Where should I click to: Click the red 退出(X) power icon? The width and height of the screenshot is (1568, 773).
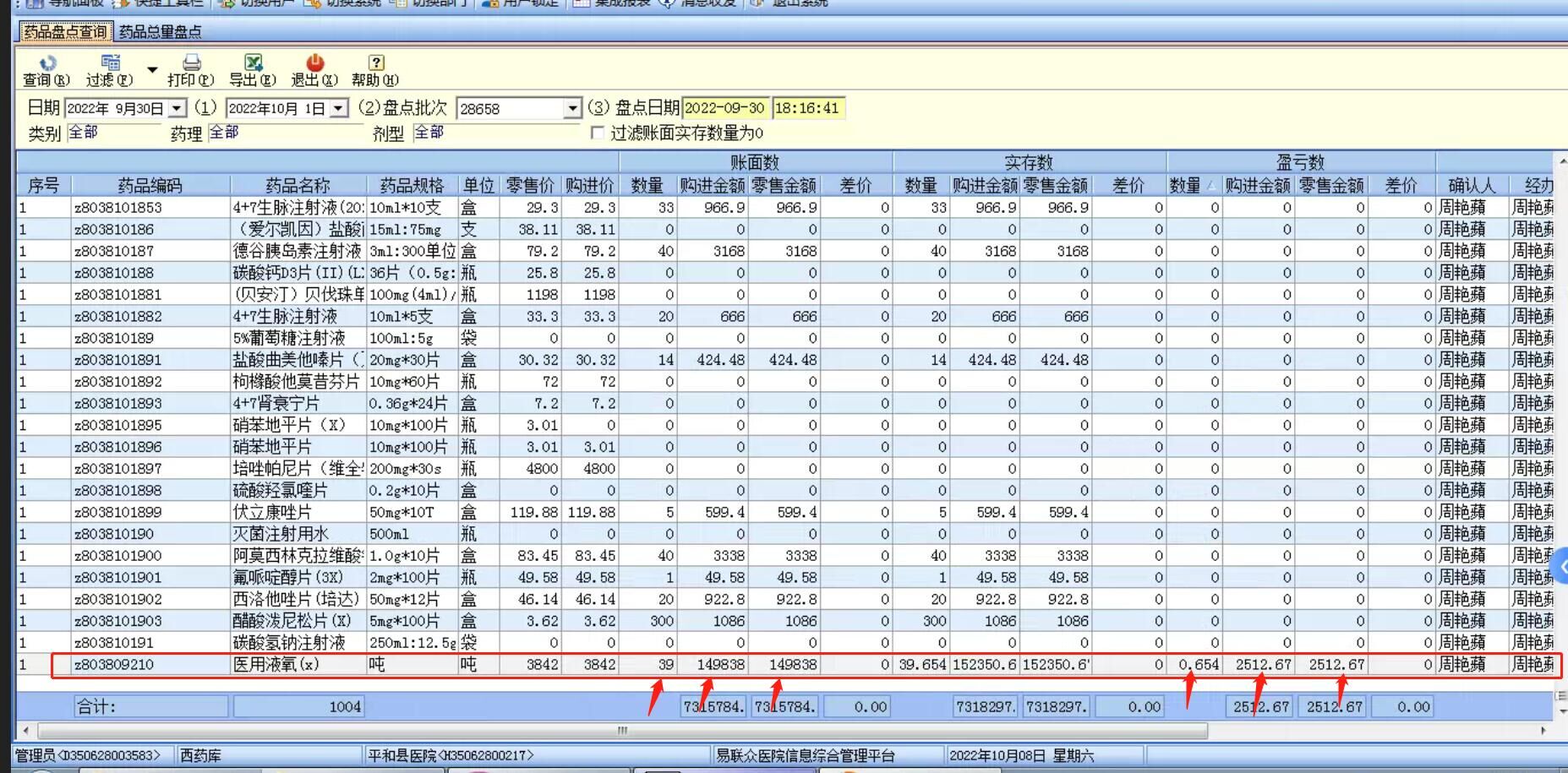315,63
